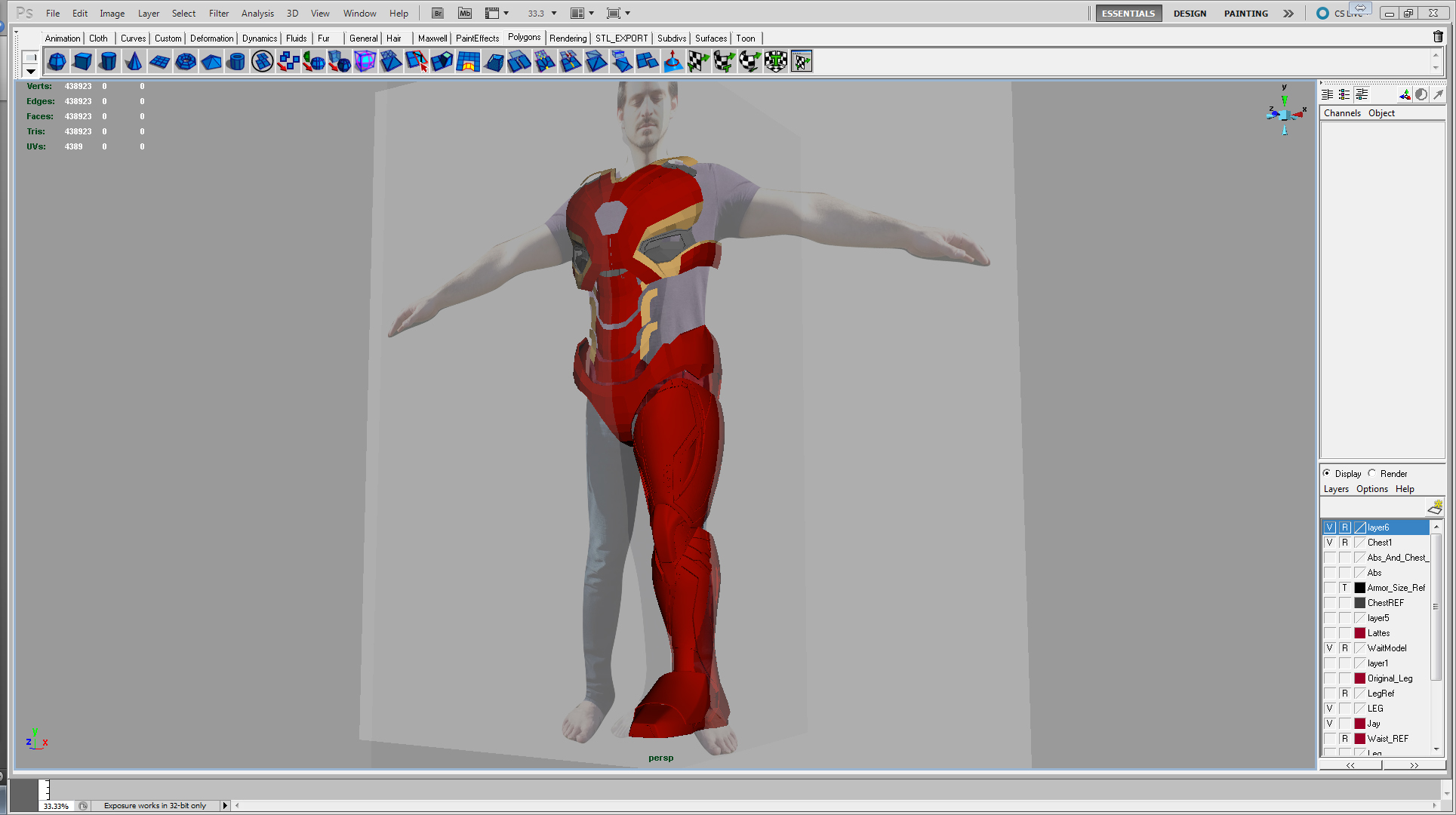Click the 33.33% zoom field in status bar
Screen dimensions: 1456x815
point(57,806)
